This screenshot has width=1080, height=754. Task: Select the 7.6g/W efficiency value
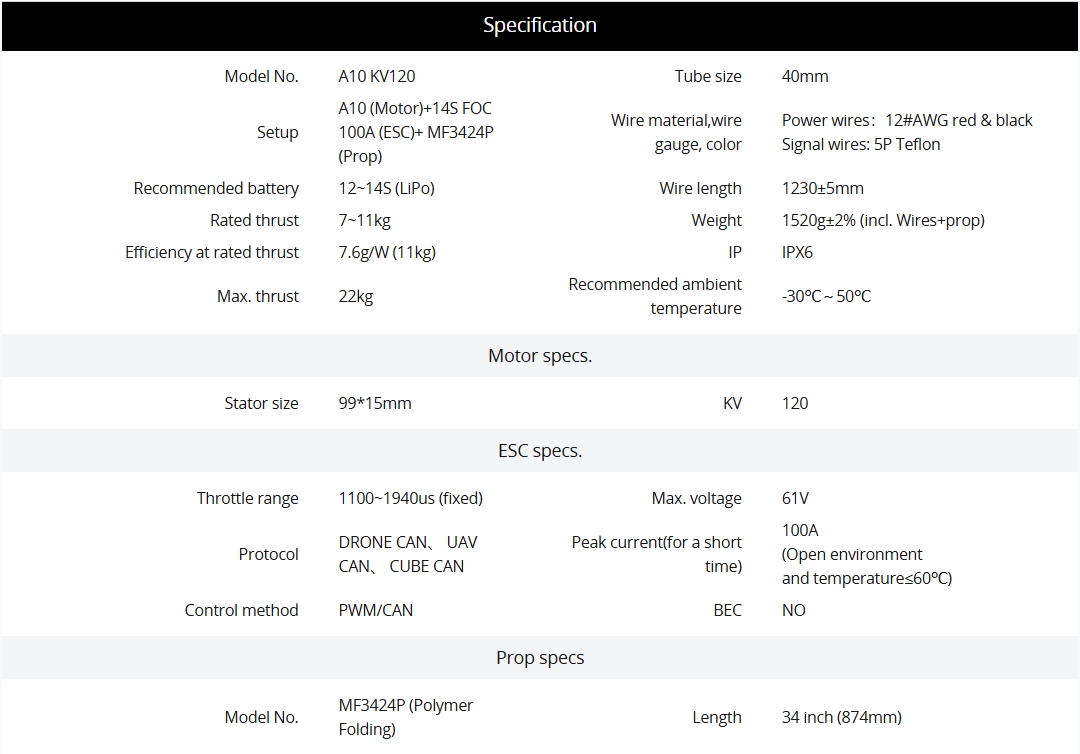click(x=387, y=252)
